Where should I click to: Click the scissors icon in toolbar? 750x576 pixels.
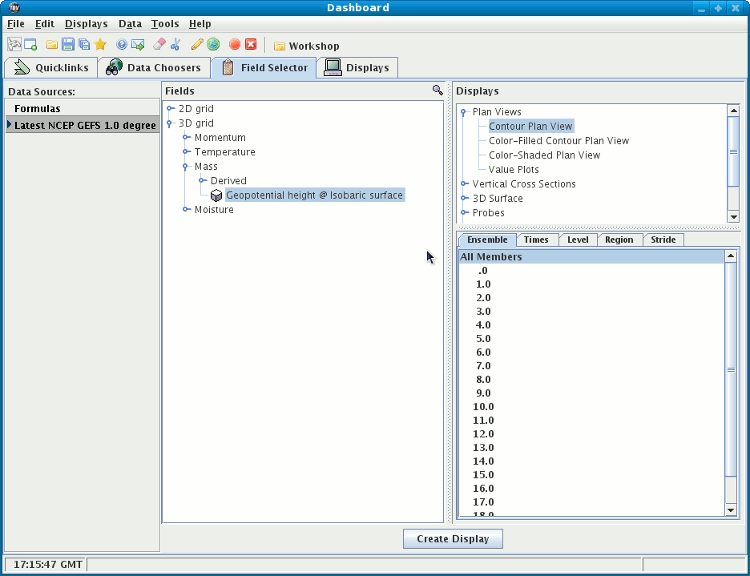[x=176, y=45]
